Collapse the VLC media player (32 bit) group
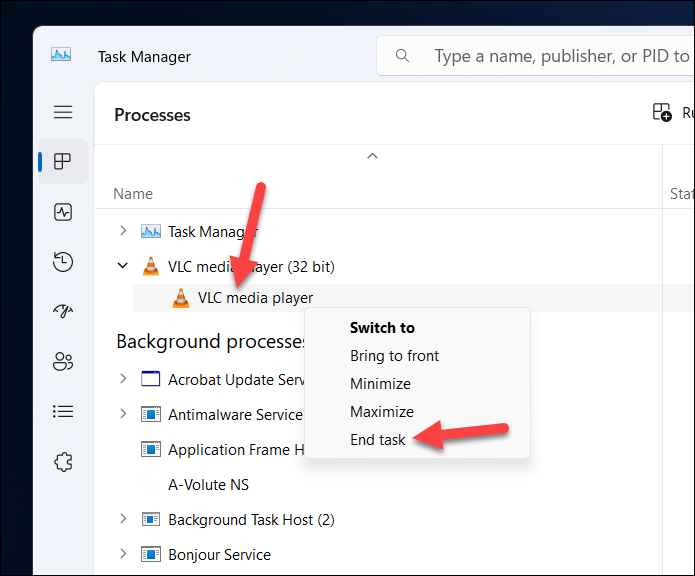Viewport: 695px width, 576px height. (x=123, y=266)
